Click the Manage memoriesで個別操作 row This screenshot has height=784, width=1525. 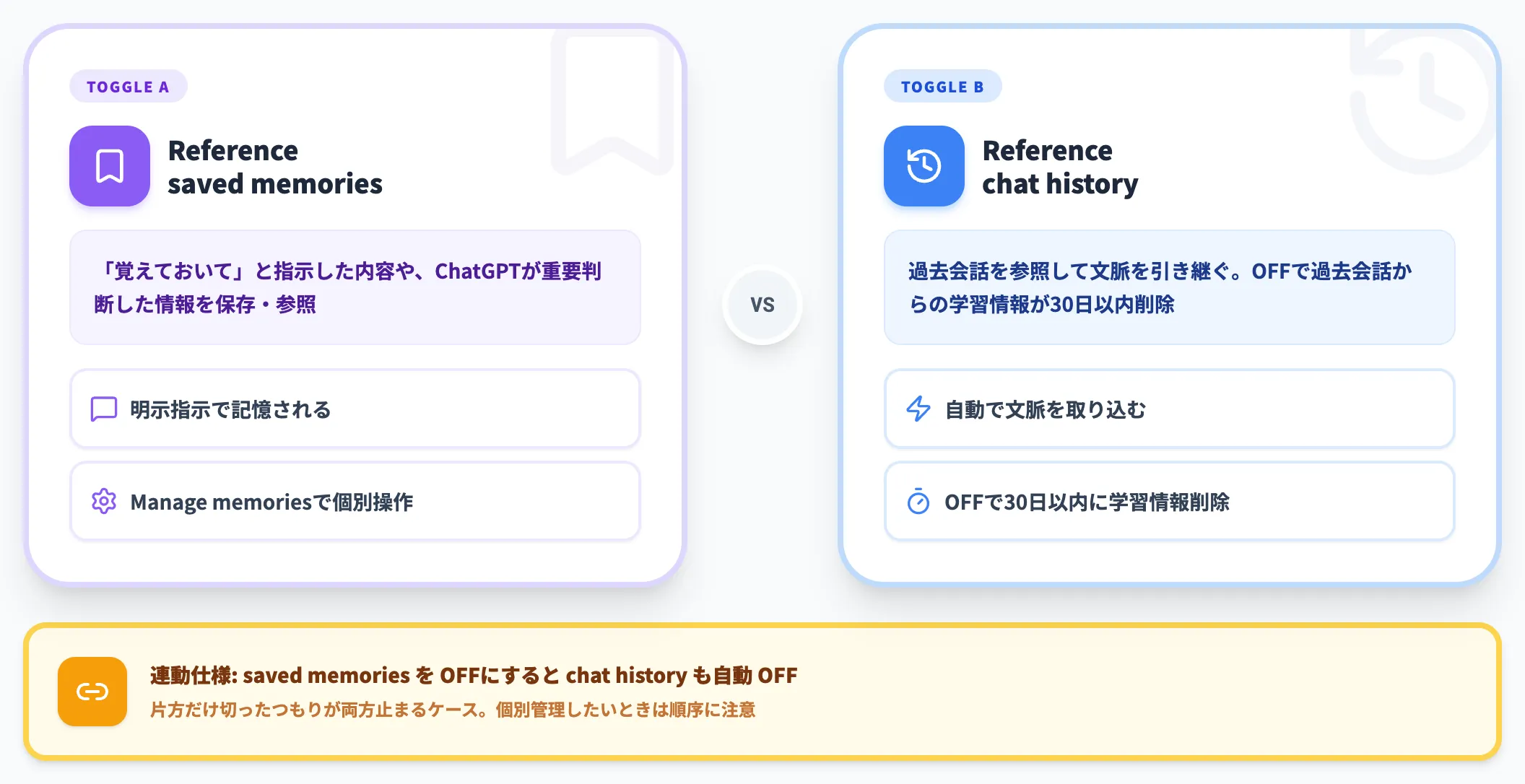tap(355, 501)
